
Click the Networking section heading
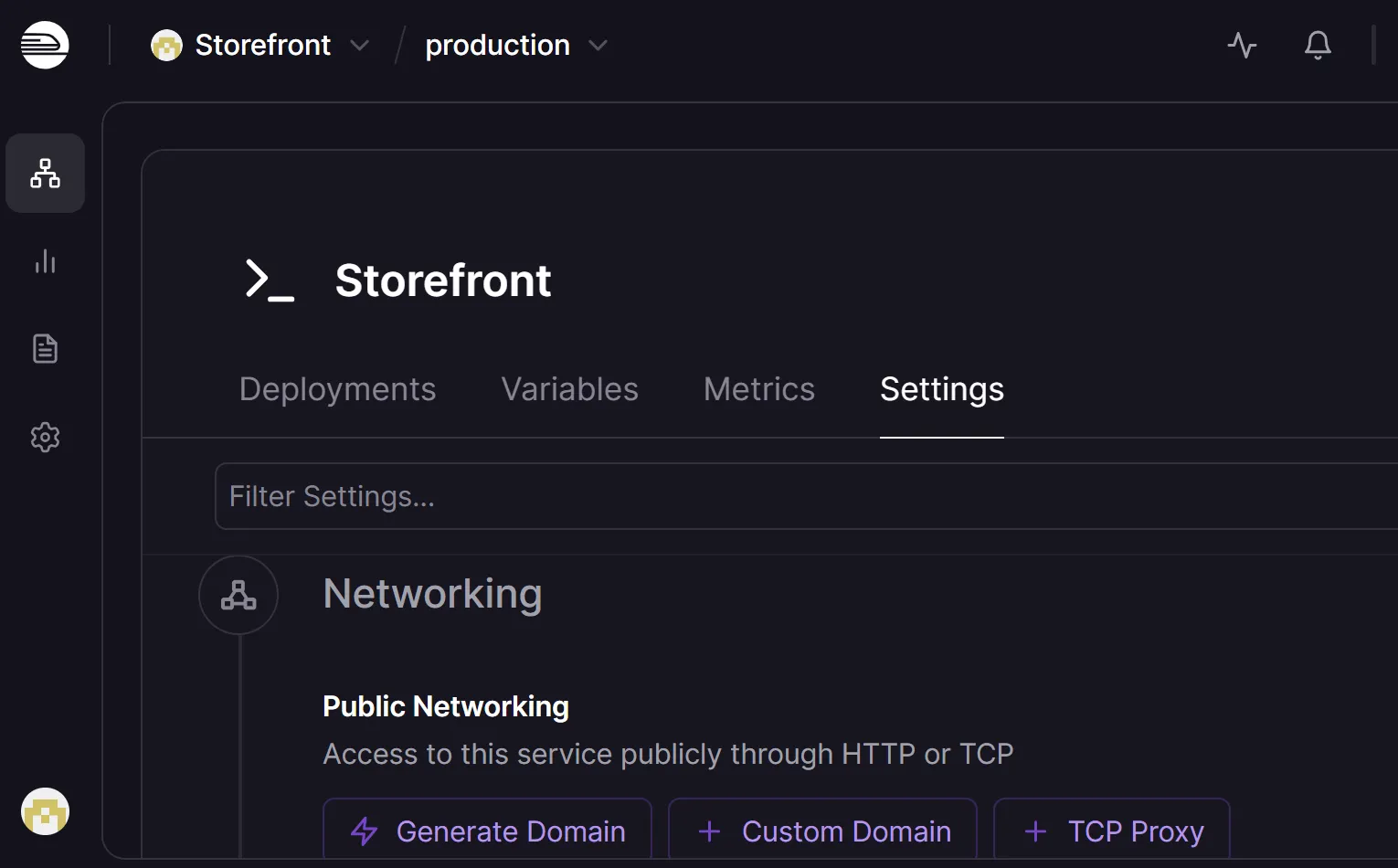(433, 594)
